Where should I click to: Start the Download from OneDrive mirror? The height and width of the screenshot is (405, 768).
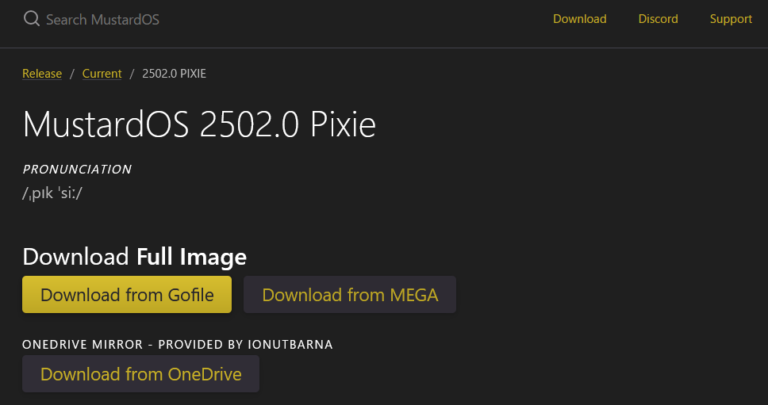click(140, 375)
